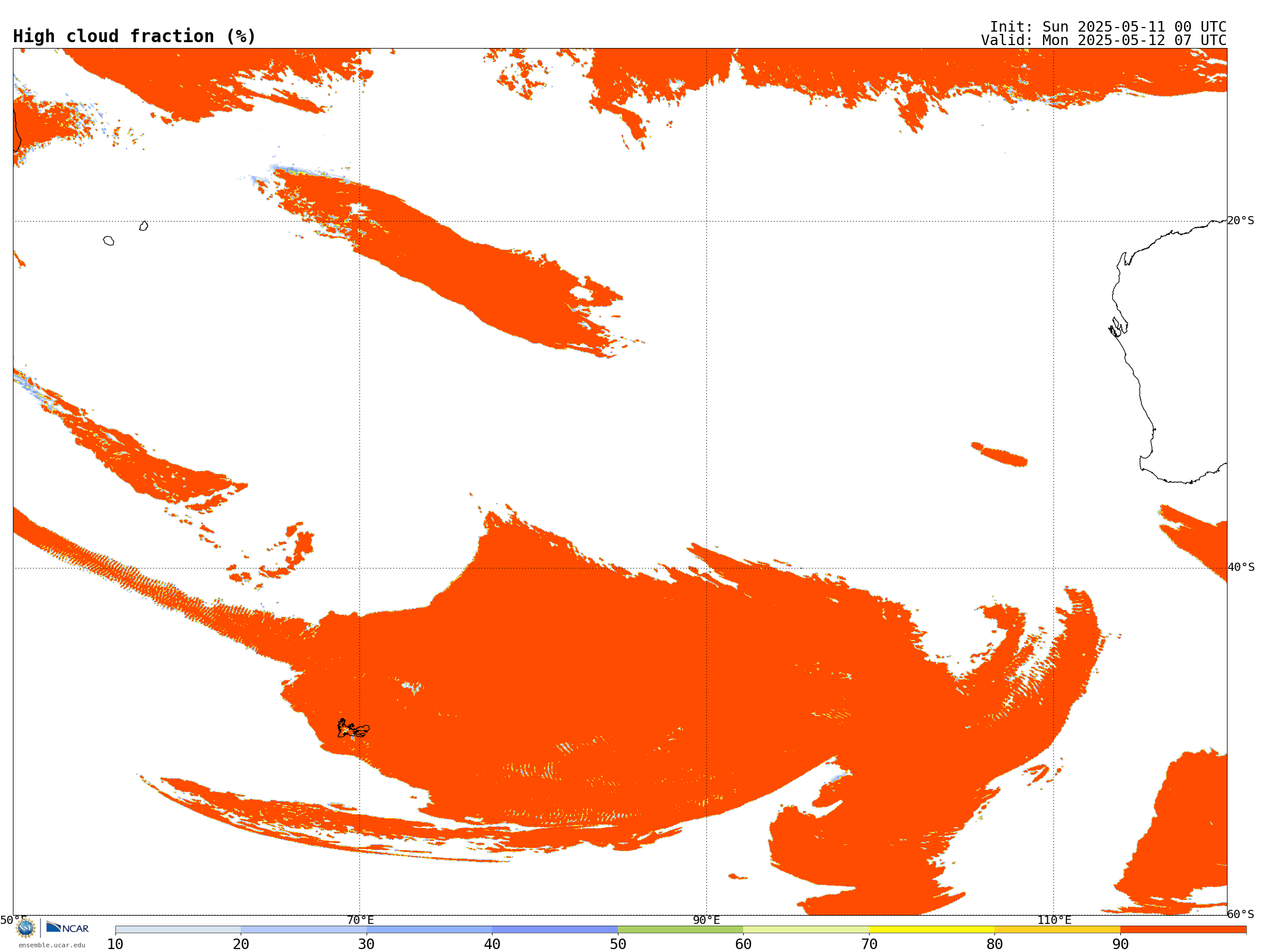This screenshot has width=1265, height=952.
Task: Pick the green 50-60 colorbar segment
Action: tap(681, 930)
